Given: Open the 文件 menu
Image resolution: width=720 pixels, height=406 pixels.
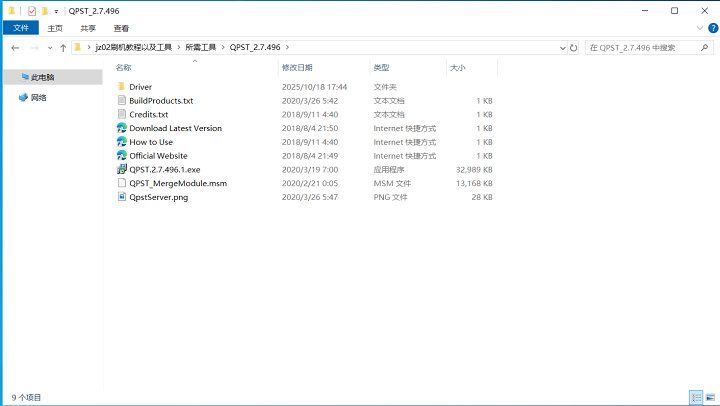Looking at the screenshot, I should click(21, 28).
